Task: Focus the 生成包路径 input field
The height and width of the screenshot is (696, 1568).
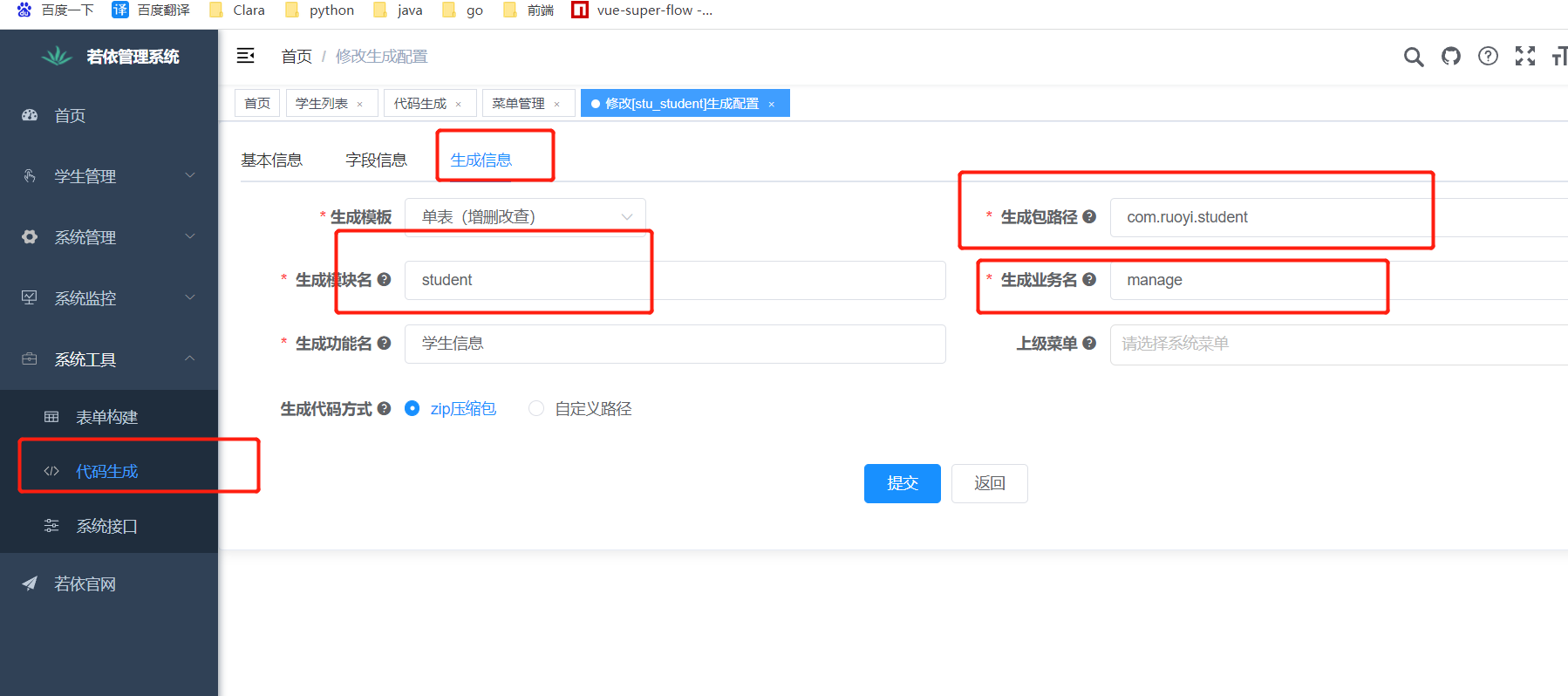Action: click(1339, 217)
